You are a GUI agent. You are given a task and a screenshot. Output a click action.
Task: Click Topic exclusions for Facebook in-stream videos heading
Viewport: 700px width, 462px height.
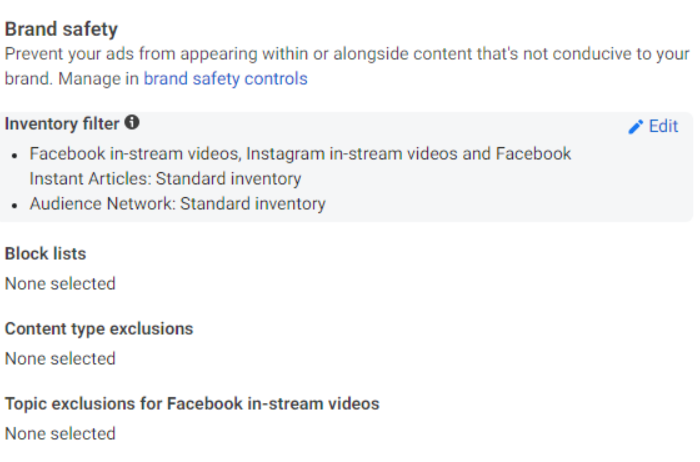[x=192, y=404]
